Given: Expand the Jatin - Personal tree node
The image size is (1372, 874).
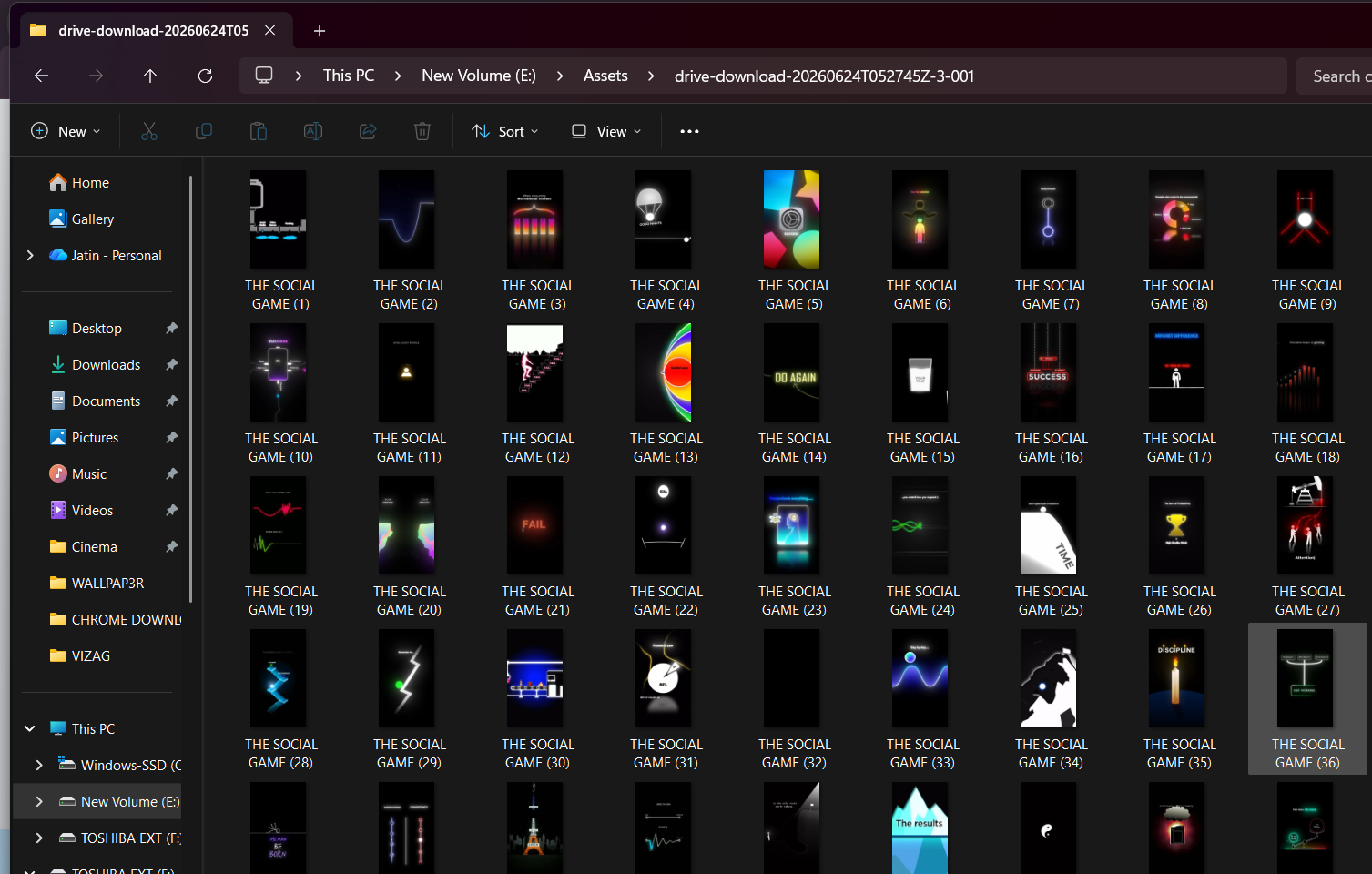Looking at the screenshot, I should pyautogui.click(x=30, y=255).
